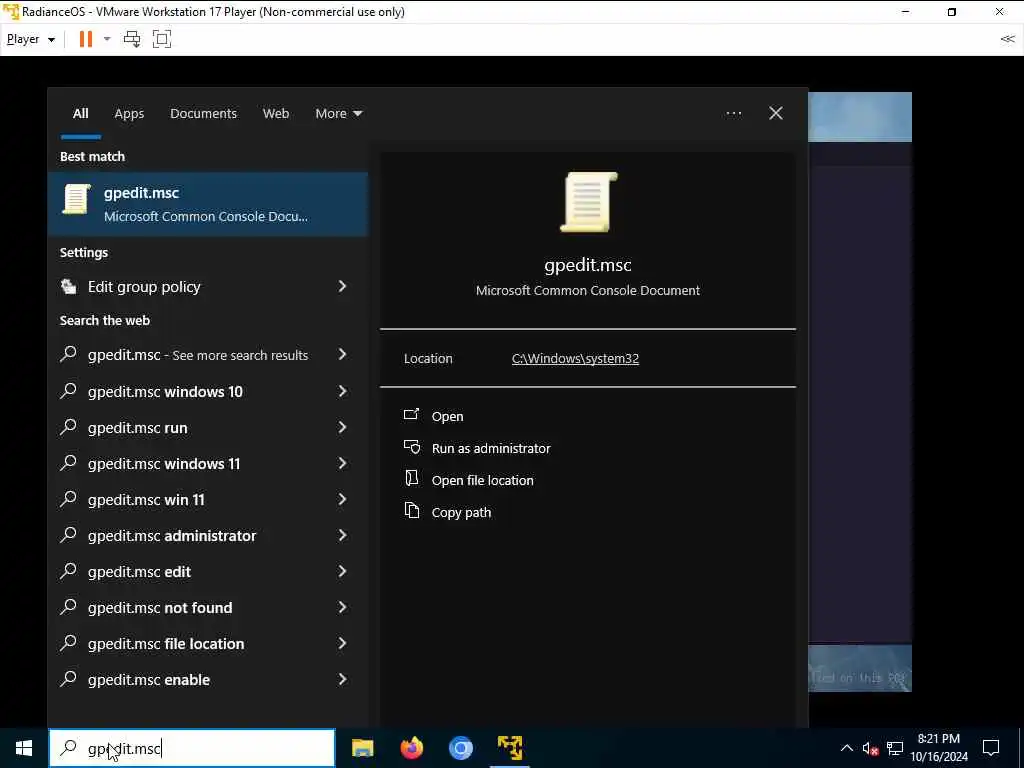The width and height of the screenshot is (1024, 768).
Task: Open the C:\Windows\system32 location link
Action: (x=575, y=359)
